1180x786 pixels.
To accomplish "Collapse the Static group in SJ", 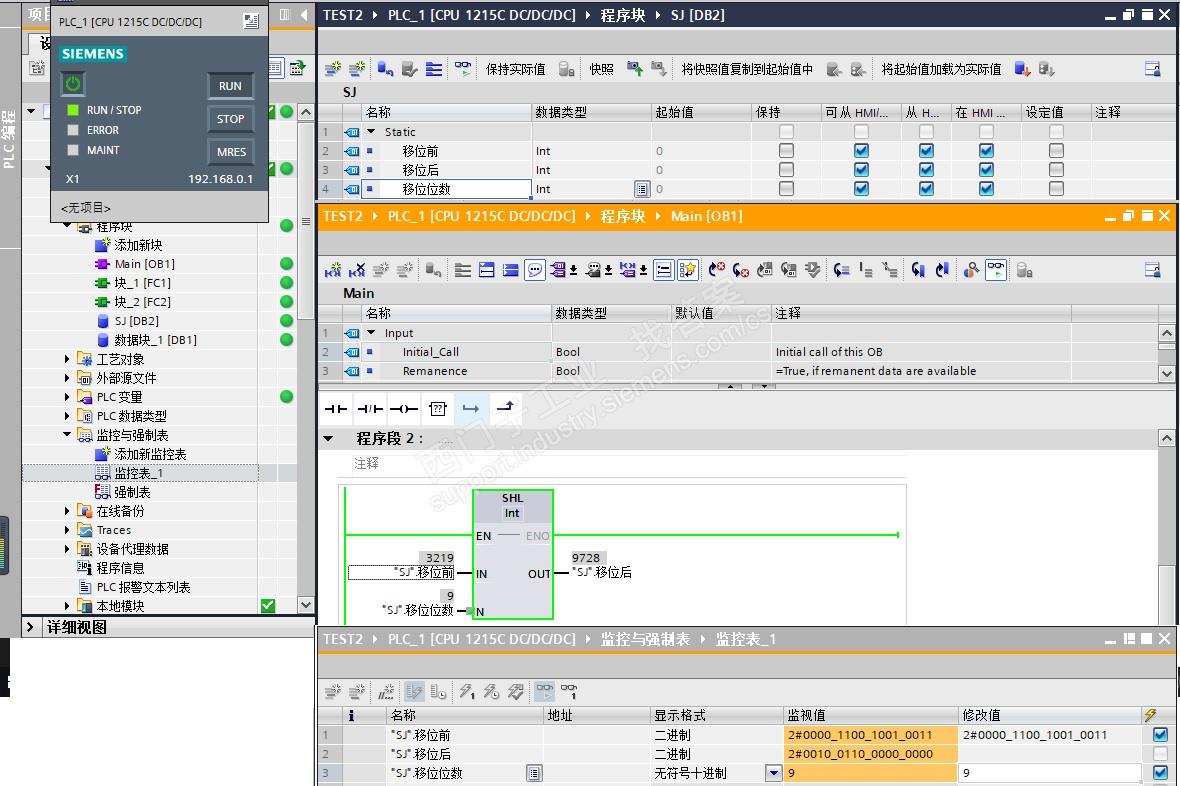I will [371, 132].
